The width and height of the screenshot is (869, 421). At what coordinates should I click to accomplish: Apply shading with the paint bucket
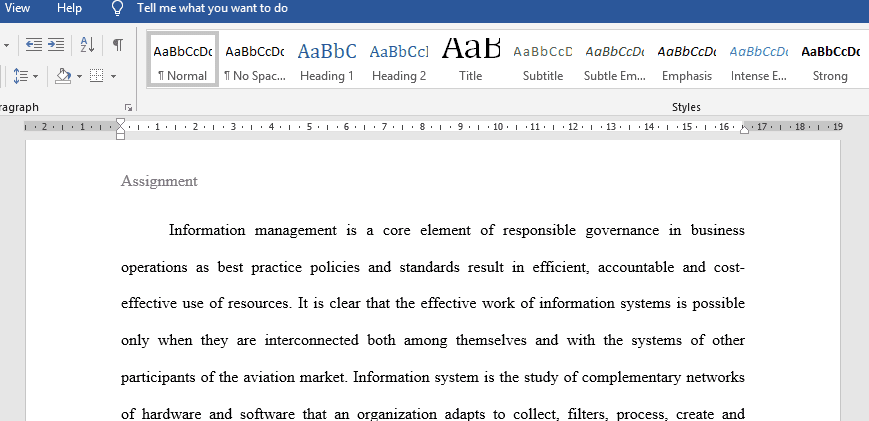pos(63,76)
